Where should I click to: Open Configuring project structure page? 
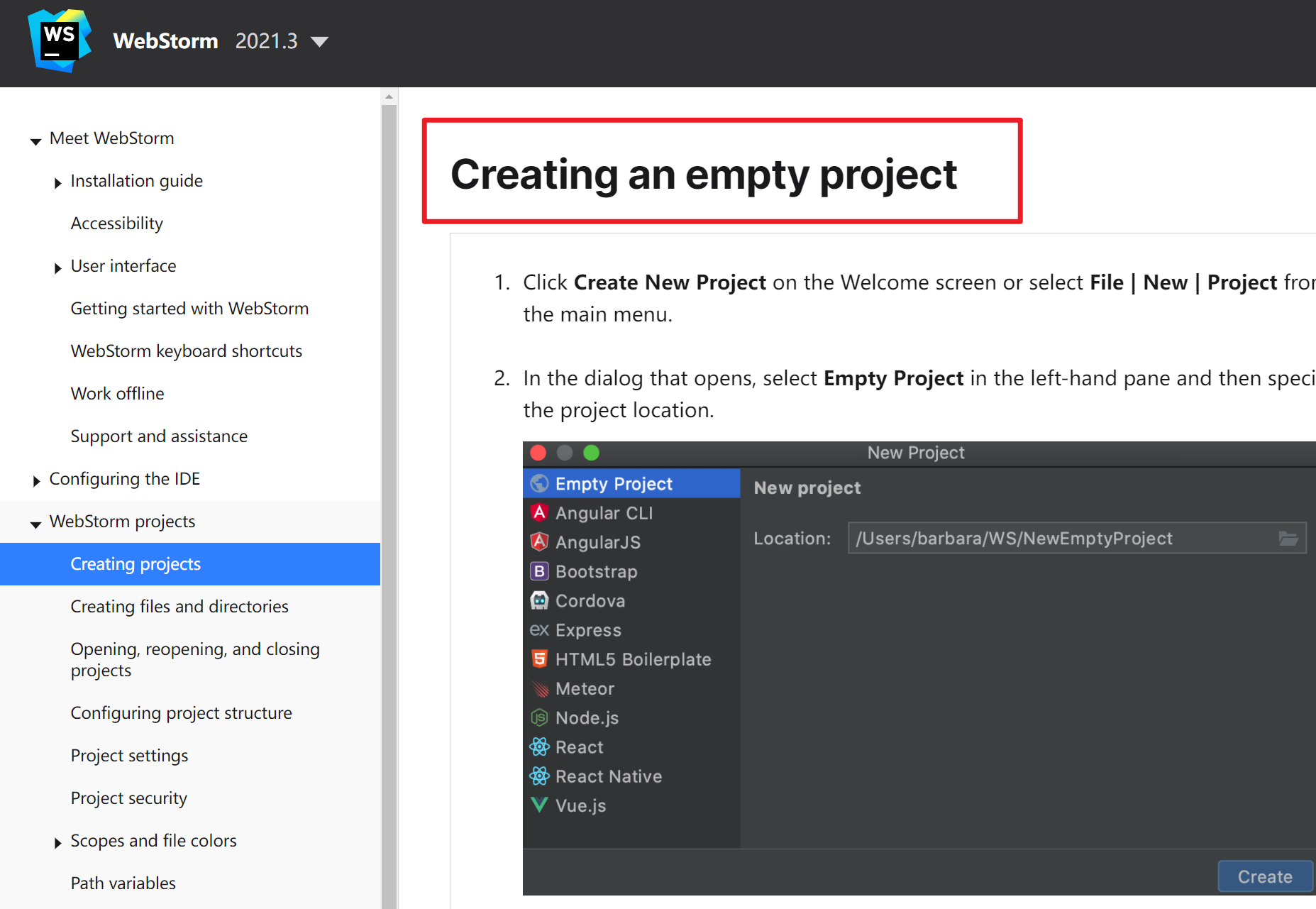pos(181,713)
